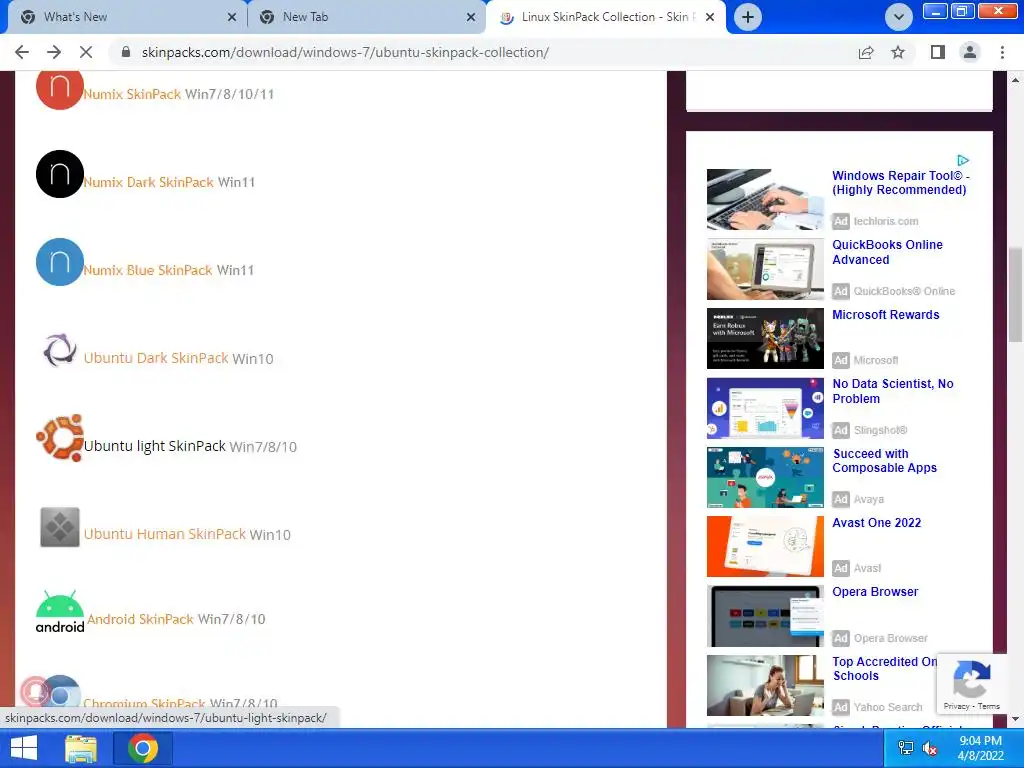Screen dimensions: 1024x768
Task: Open the Android SkinPack link
Action: click(x=140, y=619)
